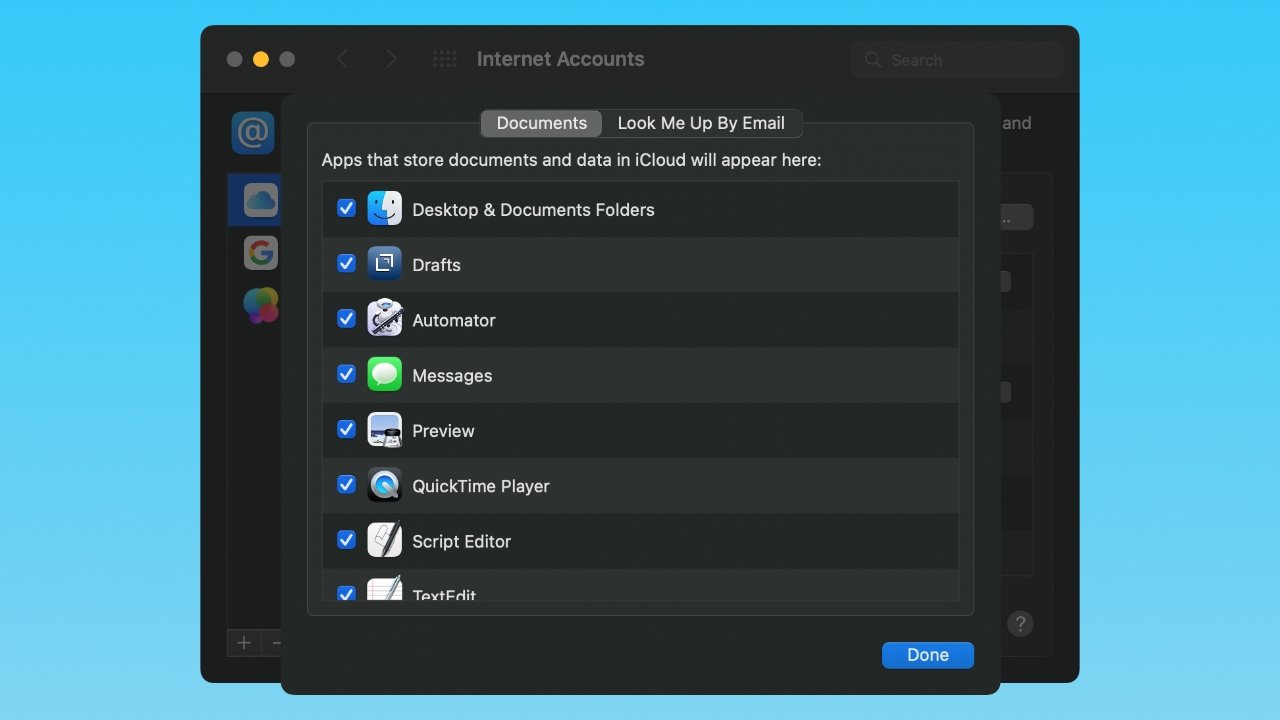The height and width of the screenshot is (720, 1280).
Task: Select the Google account in sidebar
Action: pyautogui.click(x=260, y=252)
